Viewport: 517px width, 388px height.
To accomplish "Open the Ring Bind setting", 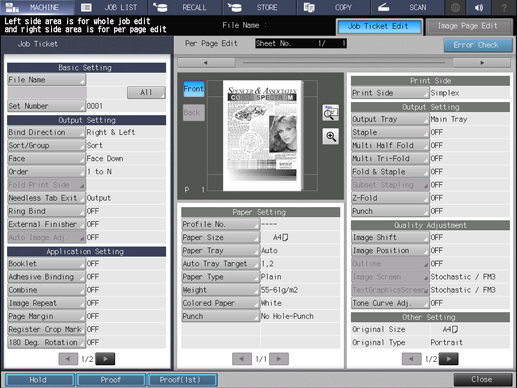I will coord(46,211).
